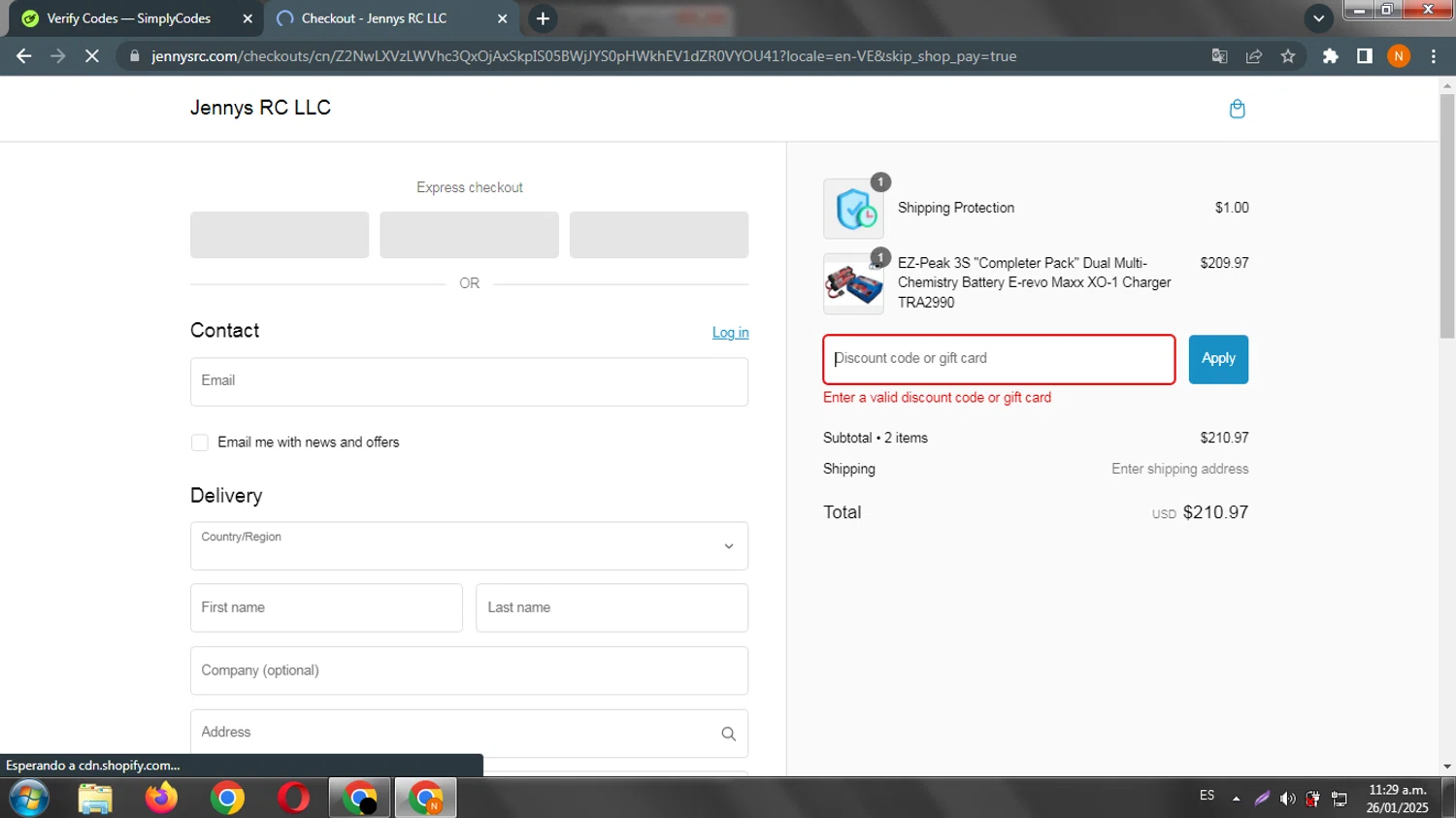Viewport: 1456px width, 818px height.
Task: Click the third express checkout button
Action: point(659,235)
